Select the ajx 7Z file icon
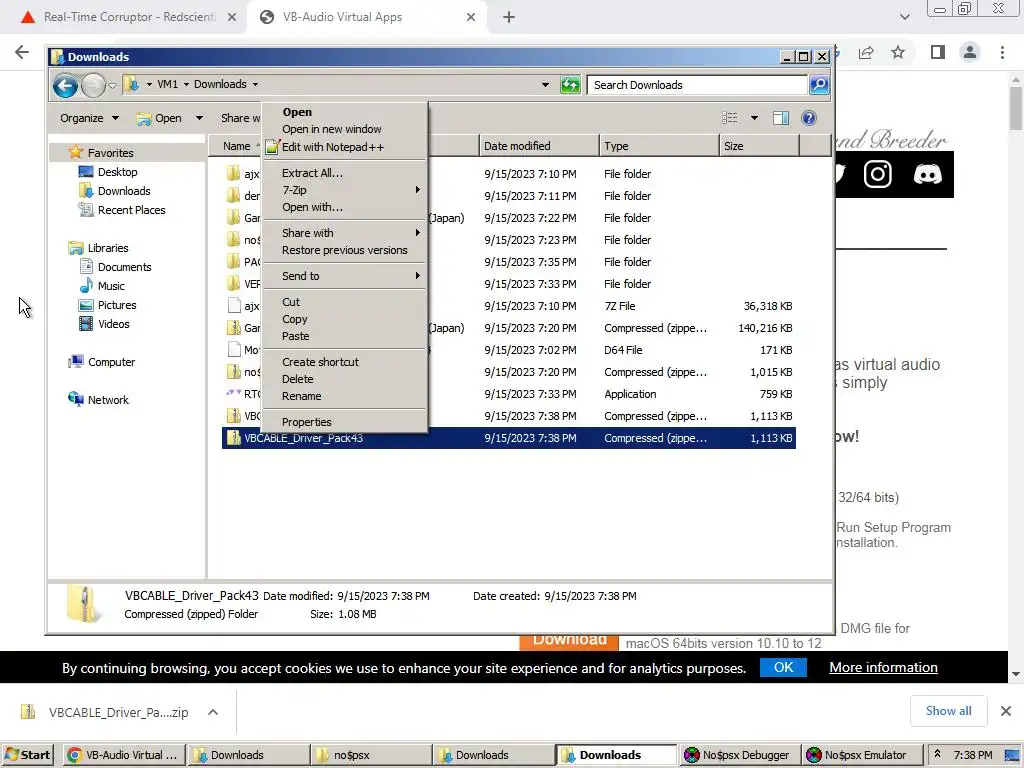 [234, 306]
